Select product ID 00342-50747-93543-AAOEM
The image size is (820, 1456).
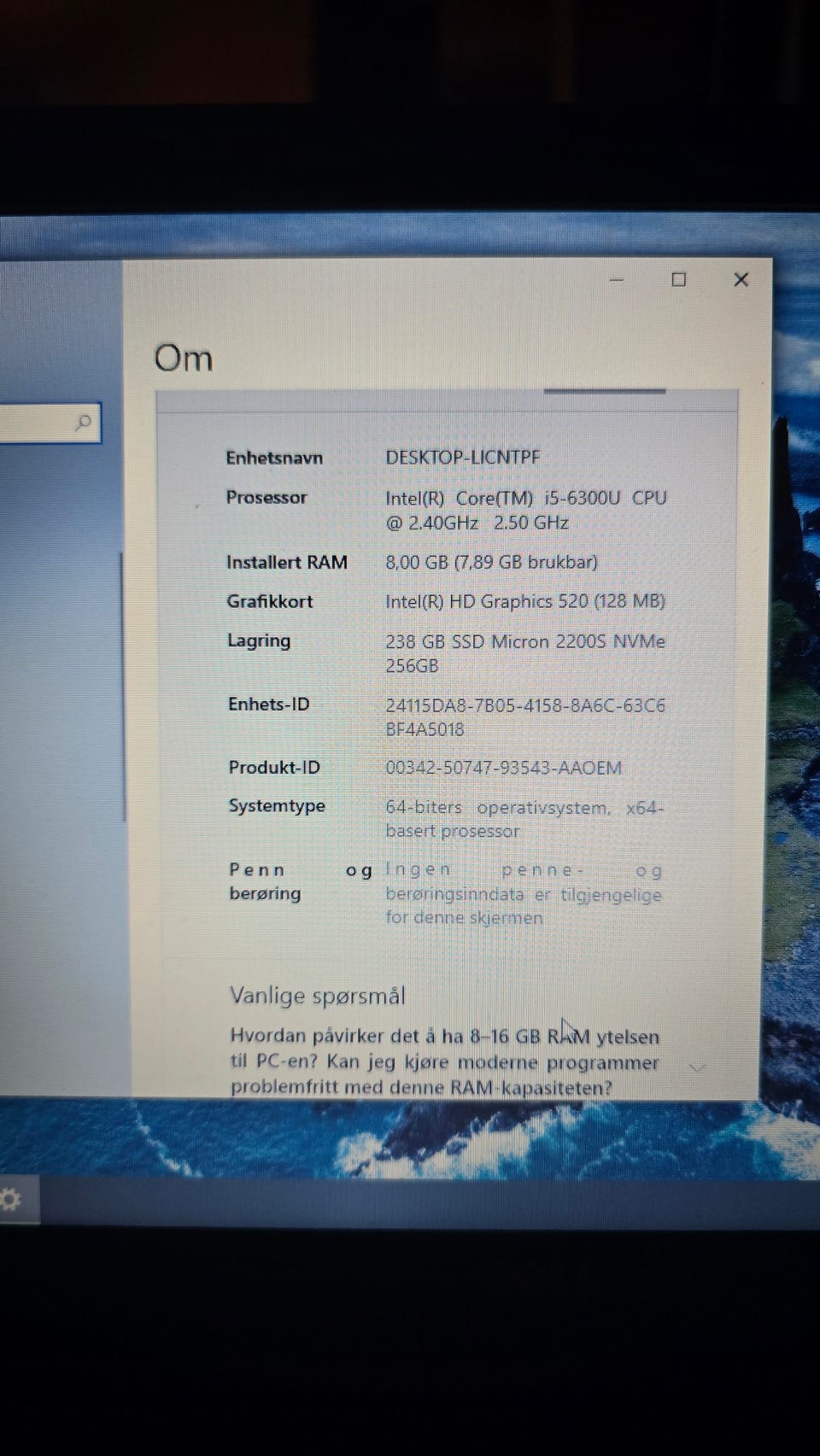tap(503, 768)
